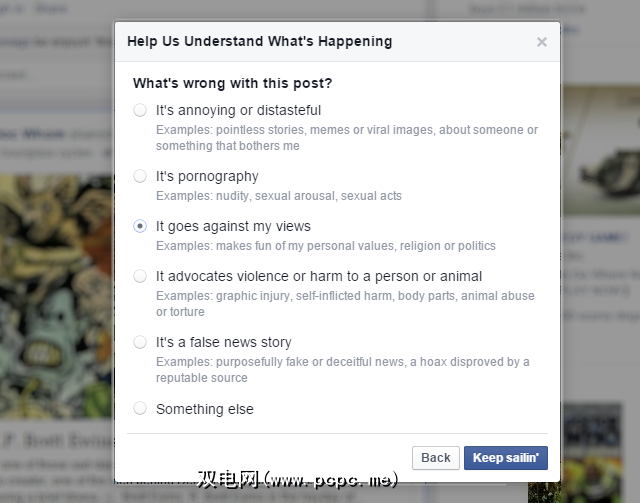Click the "Help Us Understand What's Happening" dialog title
640x503 pixels.
pos(259,42)
